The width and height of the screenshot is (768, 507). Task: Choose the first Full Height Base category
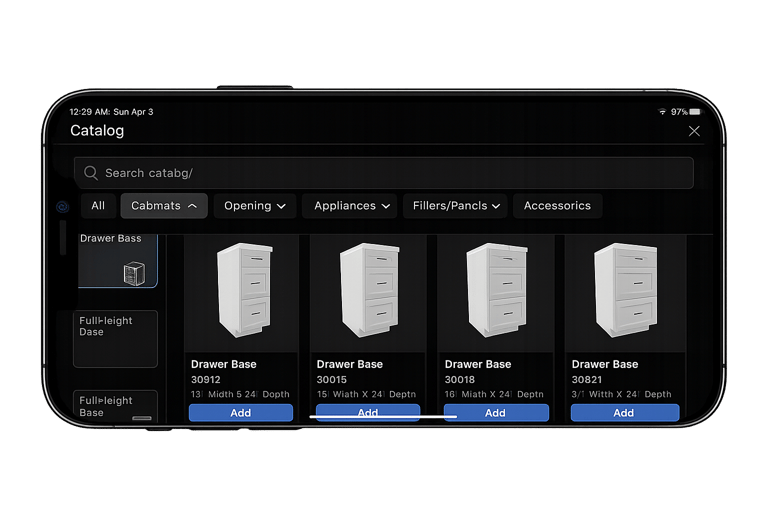click(115, 338)
